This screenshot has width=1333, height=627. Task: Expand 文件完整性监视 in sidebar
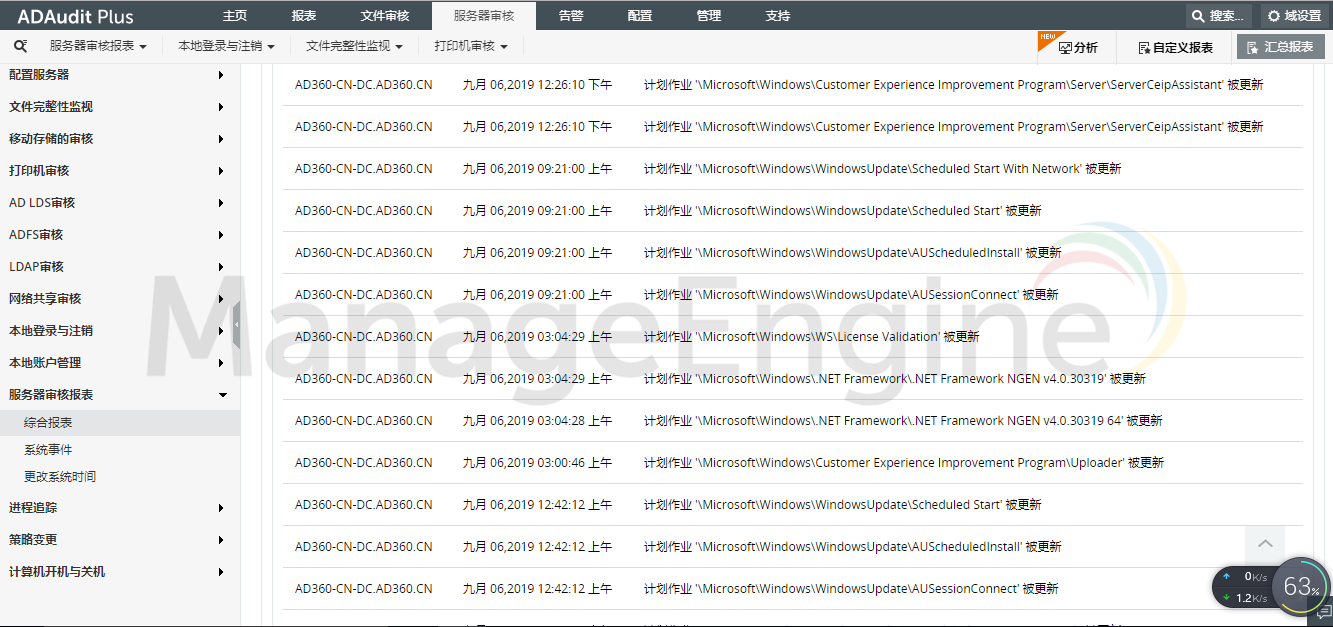point(120,107)
